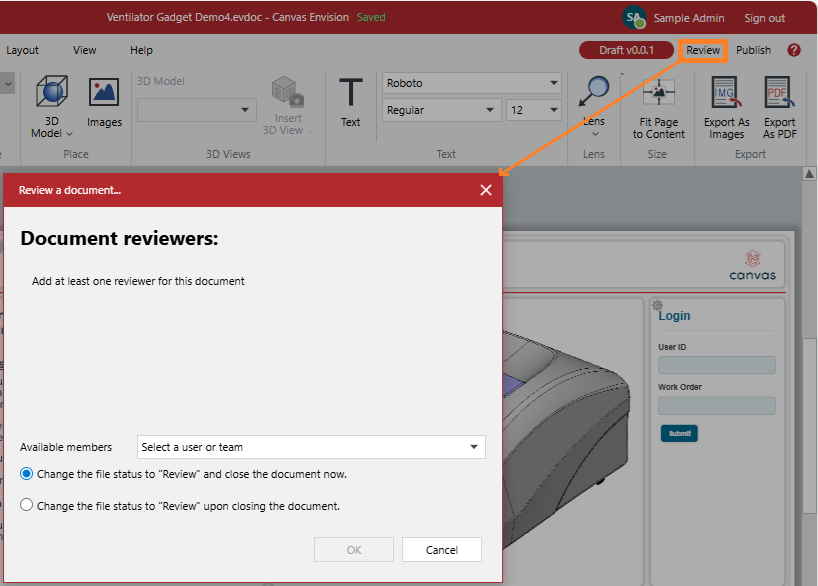Open the Regular font style dropdown

[x=441, y=110]
